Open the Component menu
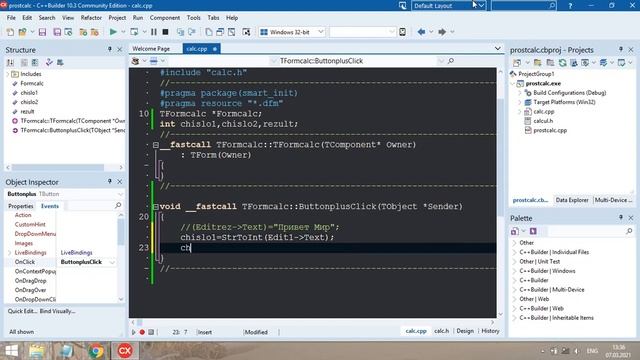The height and width of the screenshot is (360, 640). click(165, 18)
